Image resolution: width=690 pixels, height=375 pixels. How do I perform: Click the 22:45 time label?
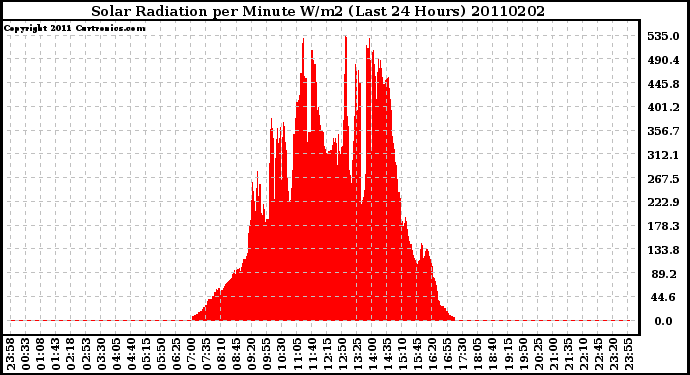coord(598,355)
